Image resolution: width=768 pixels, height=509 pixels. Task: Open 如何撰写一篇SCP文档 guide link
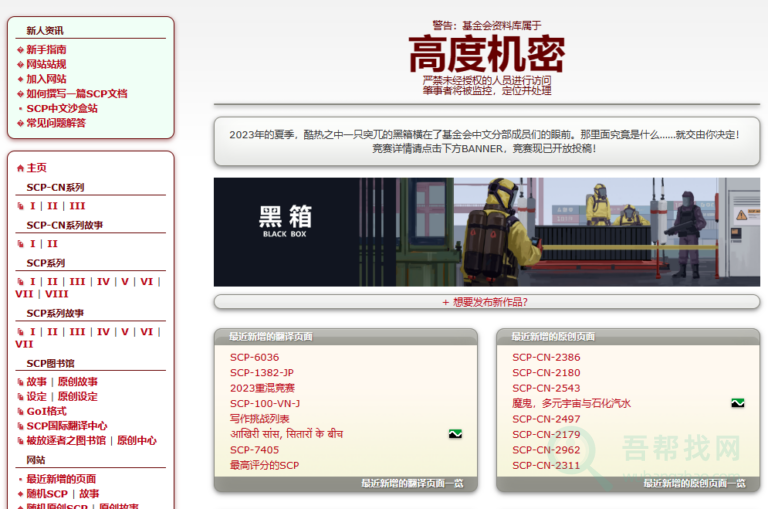pos(76,94)
